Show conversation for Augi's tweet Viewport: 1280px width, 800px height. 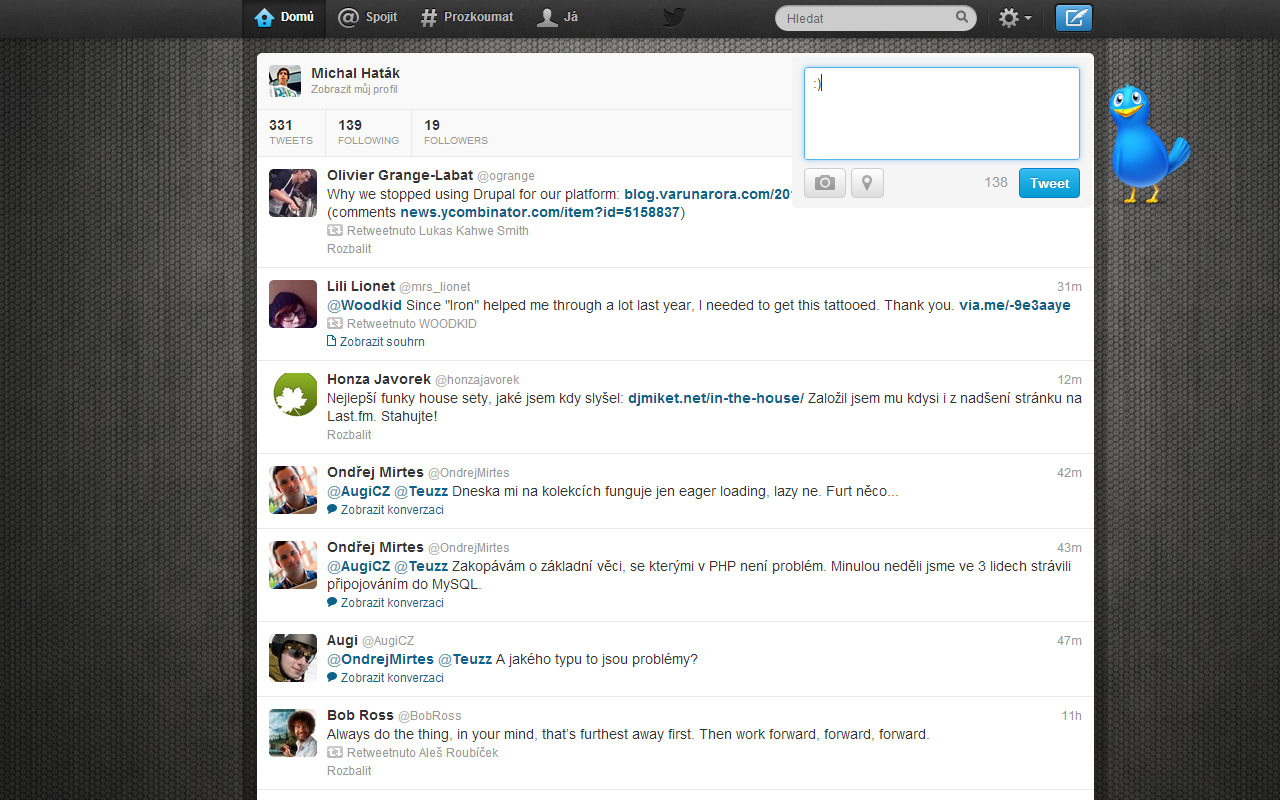(x=392, y=678)
